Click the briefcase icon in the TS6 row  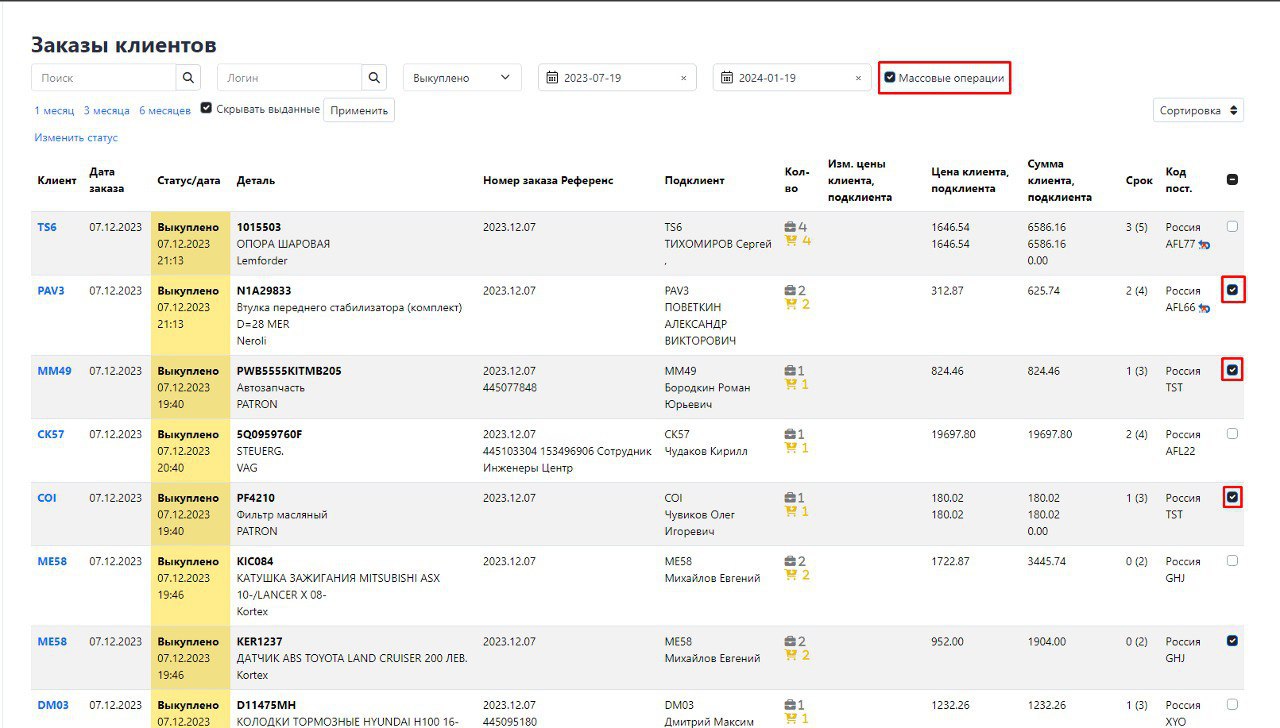click(790, 227)
